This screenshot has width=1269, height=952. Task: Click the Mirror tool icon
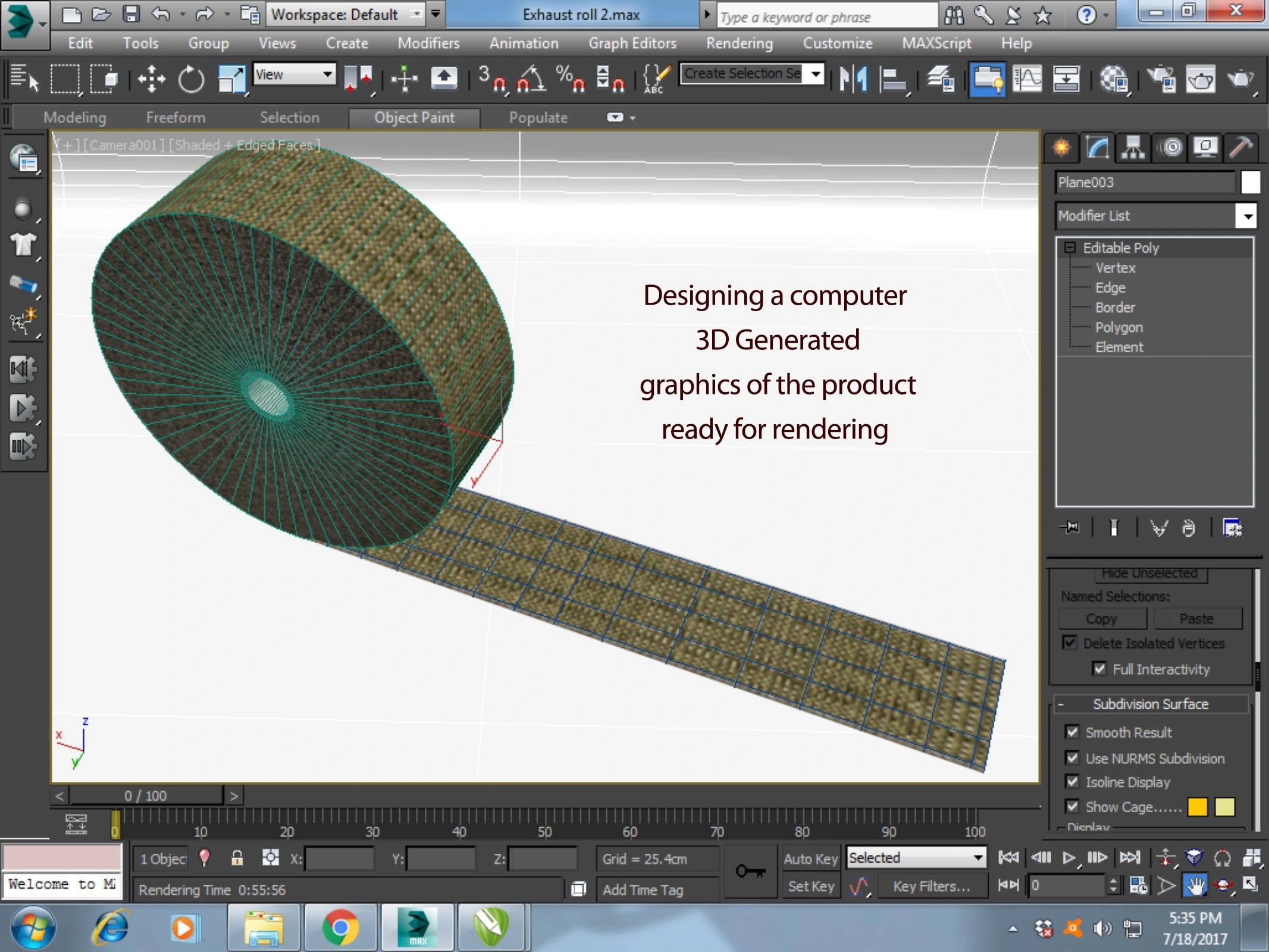[x=853, y=79]
